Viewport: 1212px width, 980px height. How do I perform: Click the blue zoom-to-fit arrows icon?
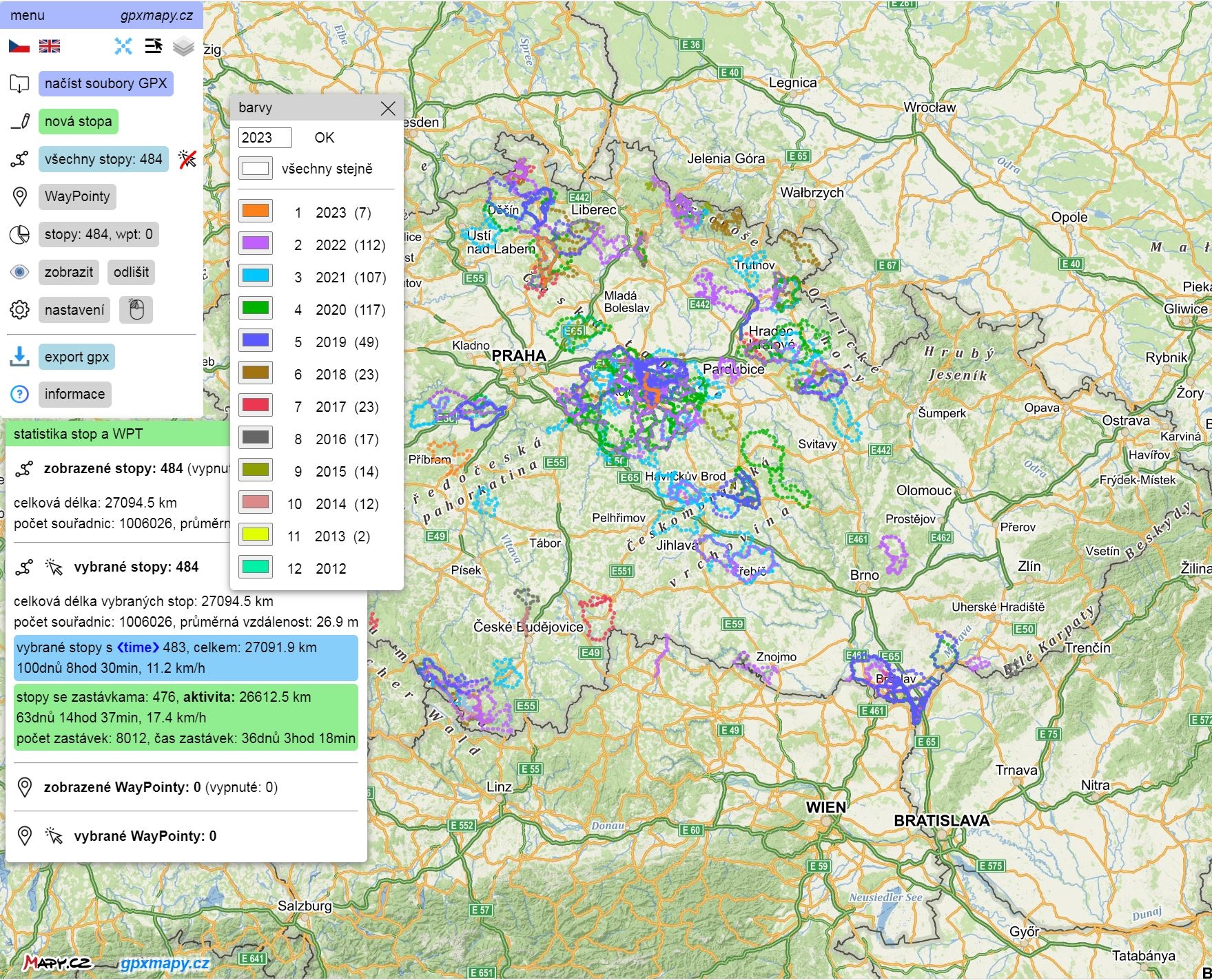[x=123, y=46]
